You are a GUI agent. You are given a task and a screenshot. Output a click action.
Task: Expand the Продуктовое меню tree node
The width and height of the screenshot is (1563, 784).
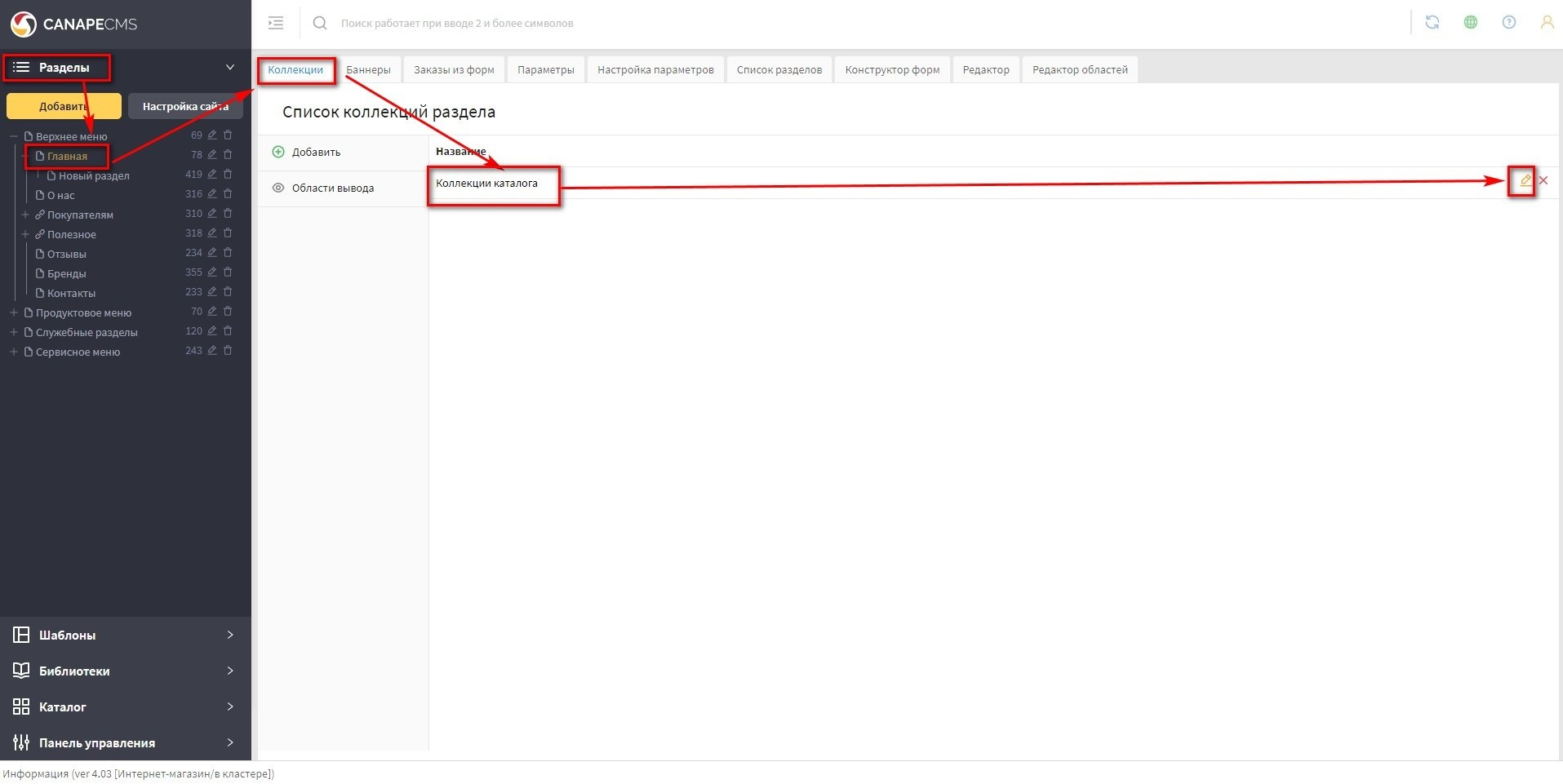tap(14, 312)
